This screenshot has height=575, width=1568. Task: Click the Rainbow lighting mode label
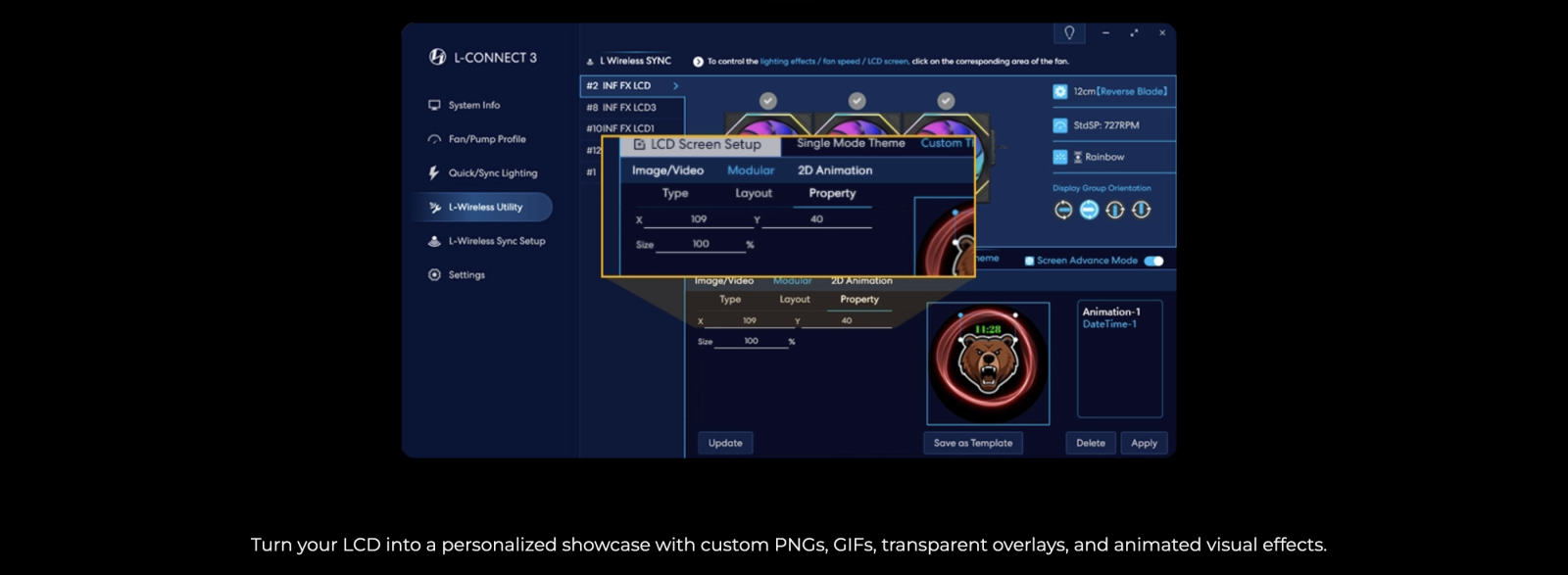click(x=1104, y=157)
